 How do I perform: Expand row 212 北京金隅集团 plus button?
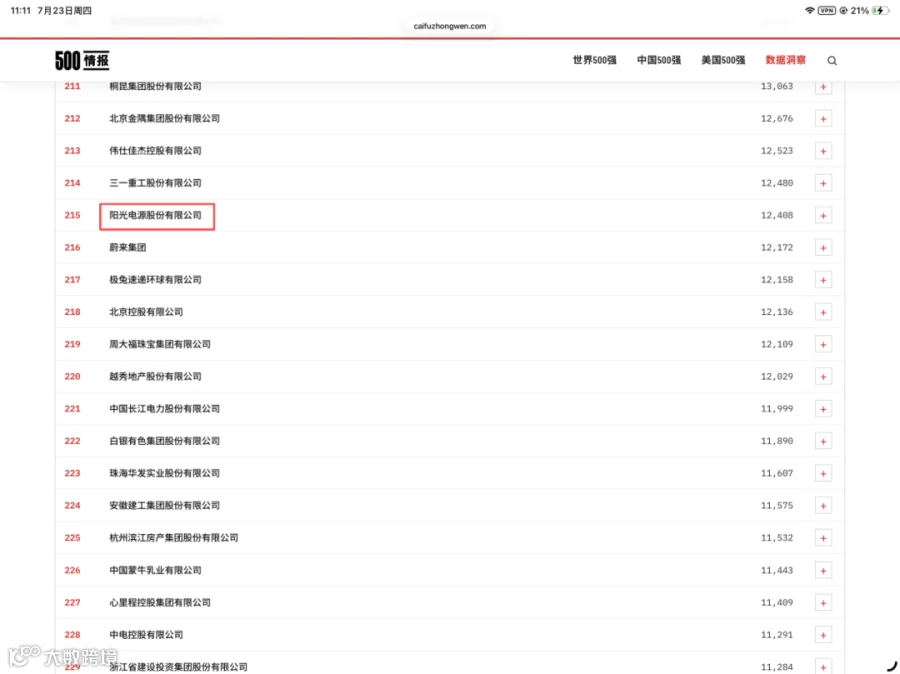click(823, 119)
